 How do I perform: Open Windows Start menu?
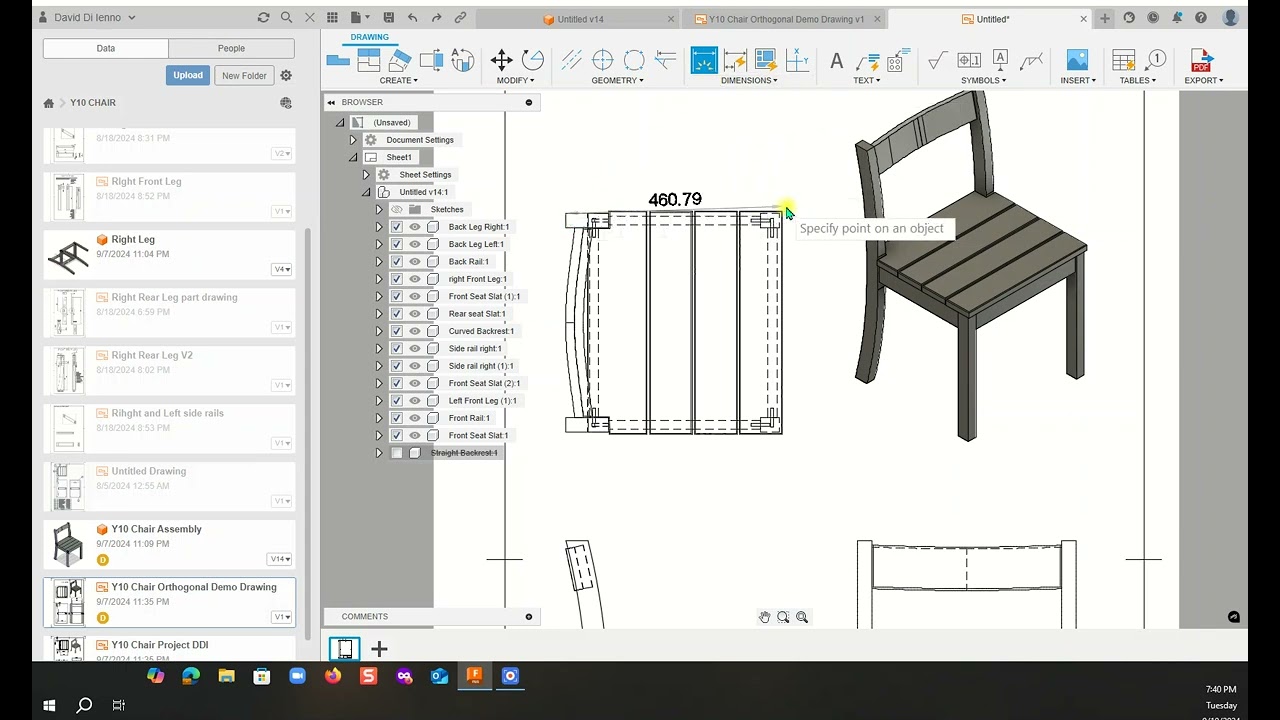click(x=49, y=705)
